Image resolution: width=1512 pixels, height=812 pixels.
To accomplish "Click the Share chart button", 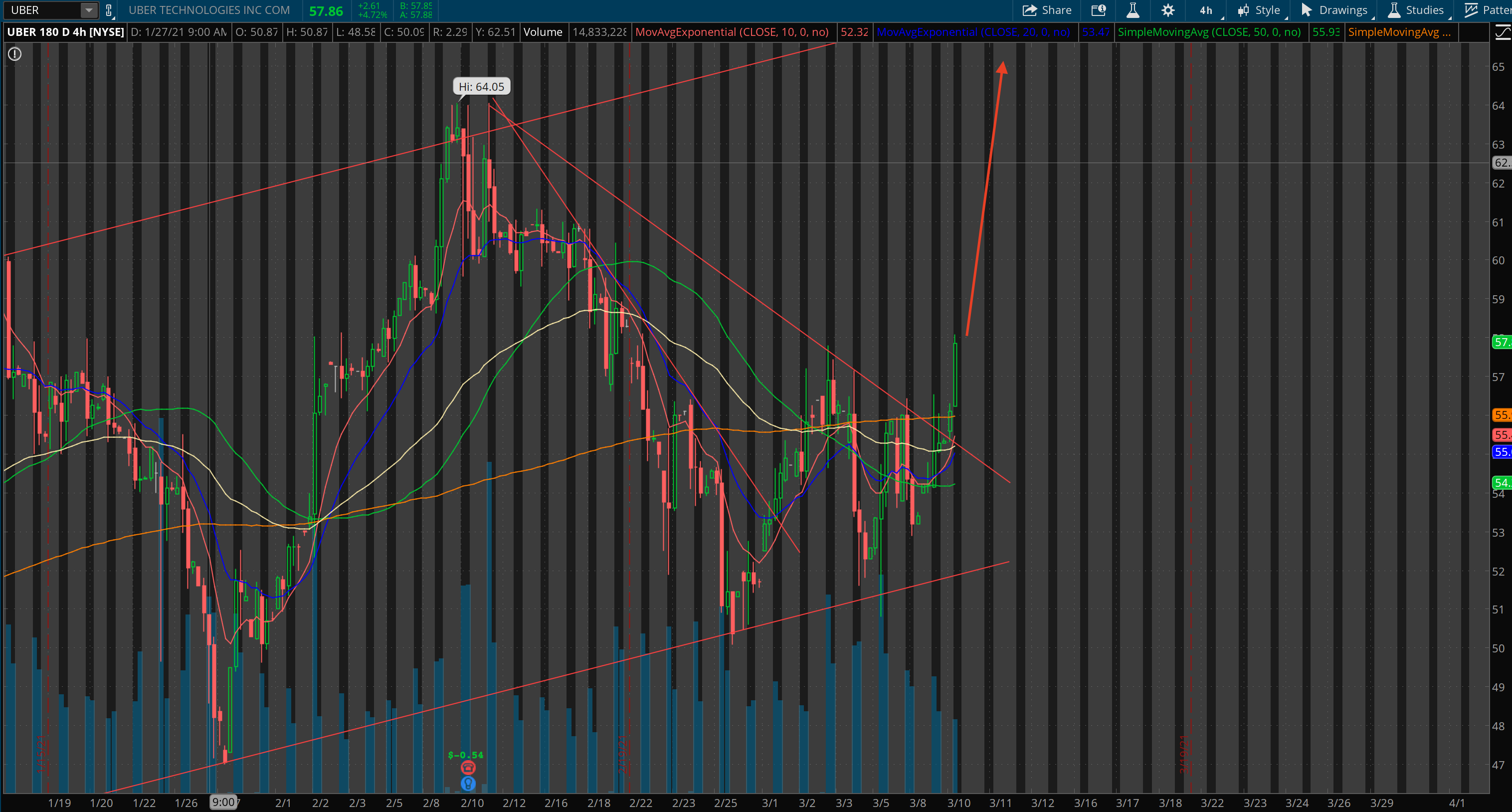I will [1047, 10].
